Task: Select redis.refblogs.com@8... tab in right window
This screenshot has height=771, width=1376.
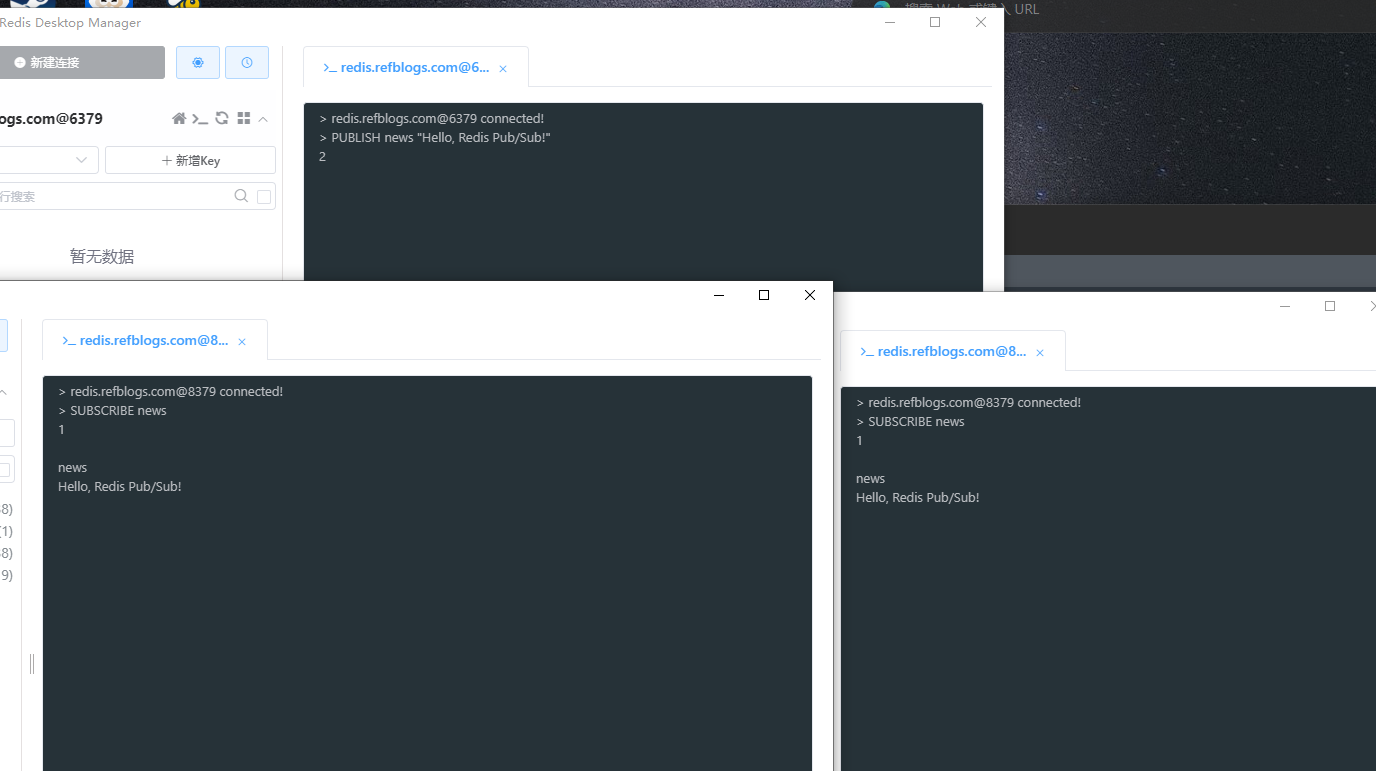Action: tap(943, 352)
